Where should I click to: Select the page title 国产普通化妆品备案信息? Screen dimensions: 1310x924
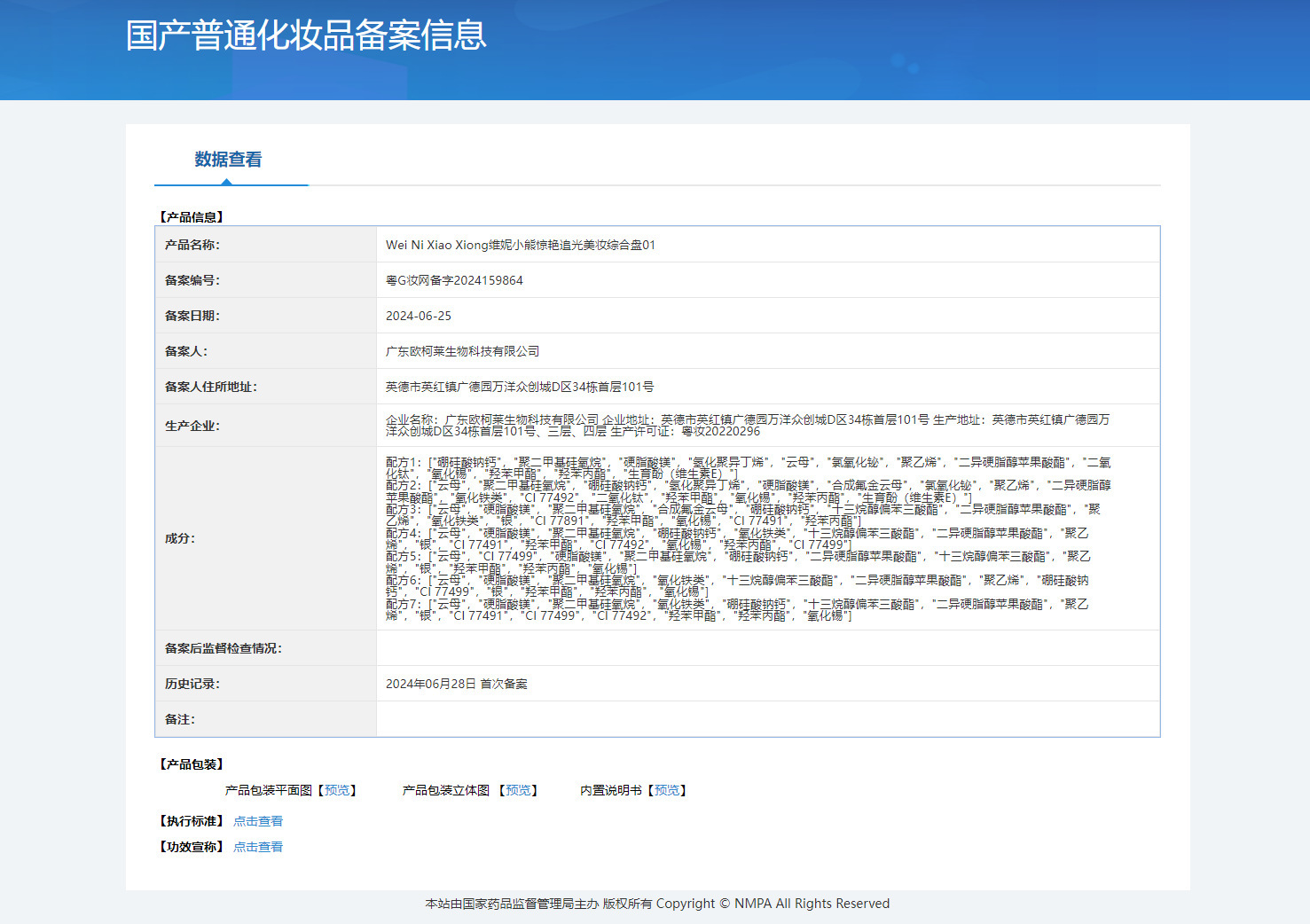(306, 35)
